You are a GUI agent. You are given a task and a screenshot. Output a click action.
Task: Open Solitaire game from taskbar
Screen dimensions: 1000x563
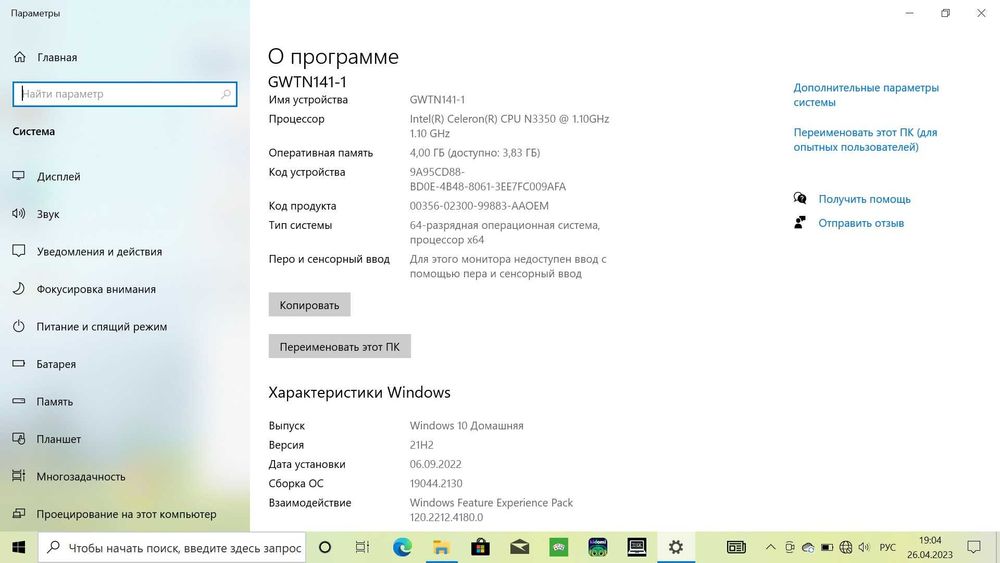tap(559, 547)
